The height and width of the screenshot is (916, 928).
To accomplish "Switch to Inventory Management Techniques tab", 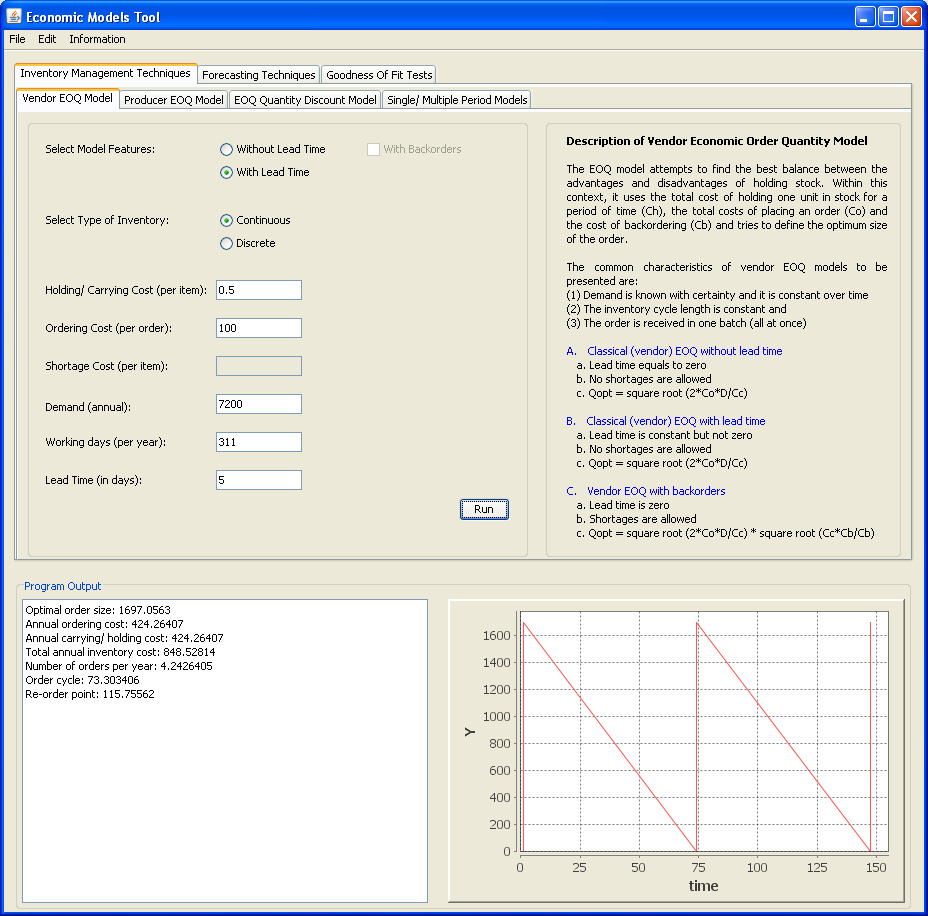I will (x=105, y=73).
